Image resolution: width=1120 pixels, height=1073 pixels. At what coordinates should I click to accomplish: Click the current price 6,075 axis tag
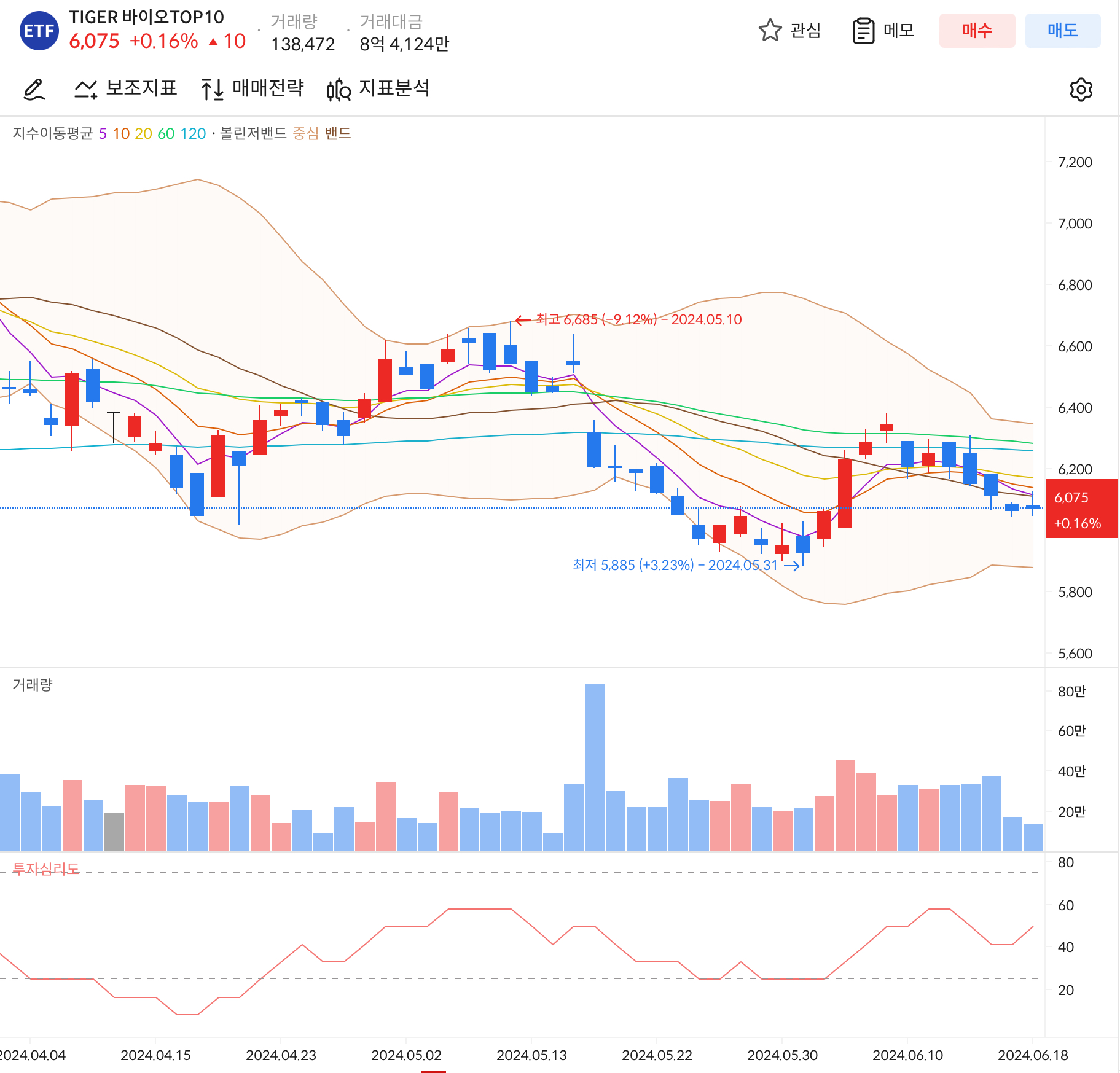1081,509
